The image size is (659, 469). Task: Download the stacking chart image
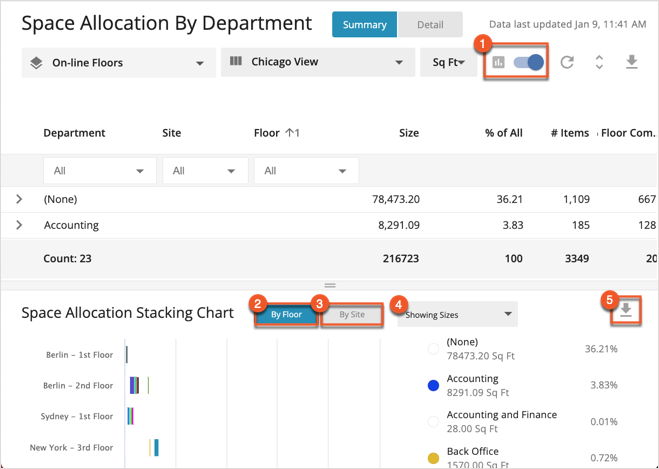[x=626, y=311]
